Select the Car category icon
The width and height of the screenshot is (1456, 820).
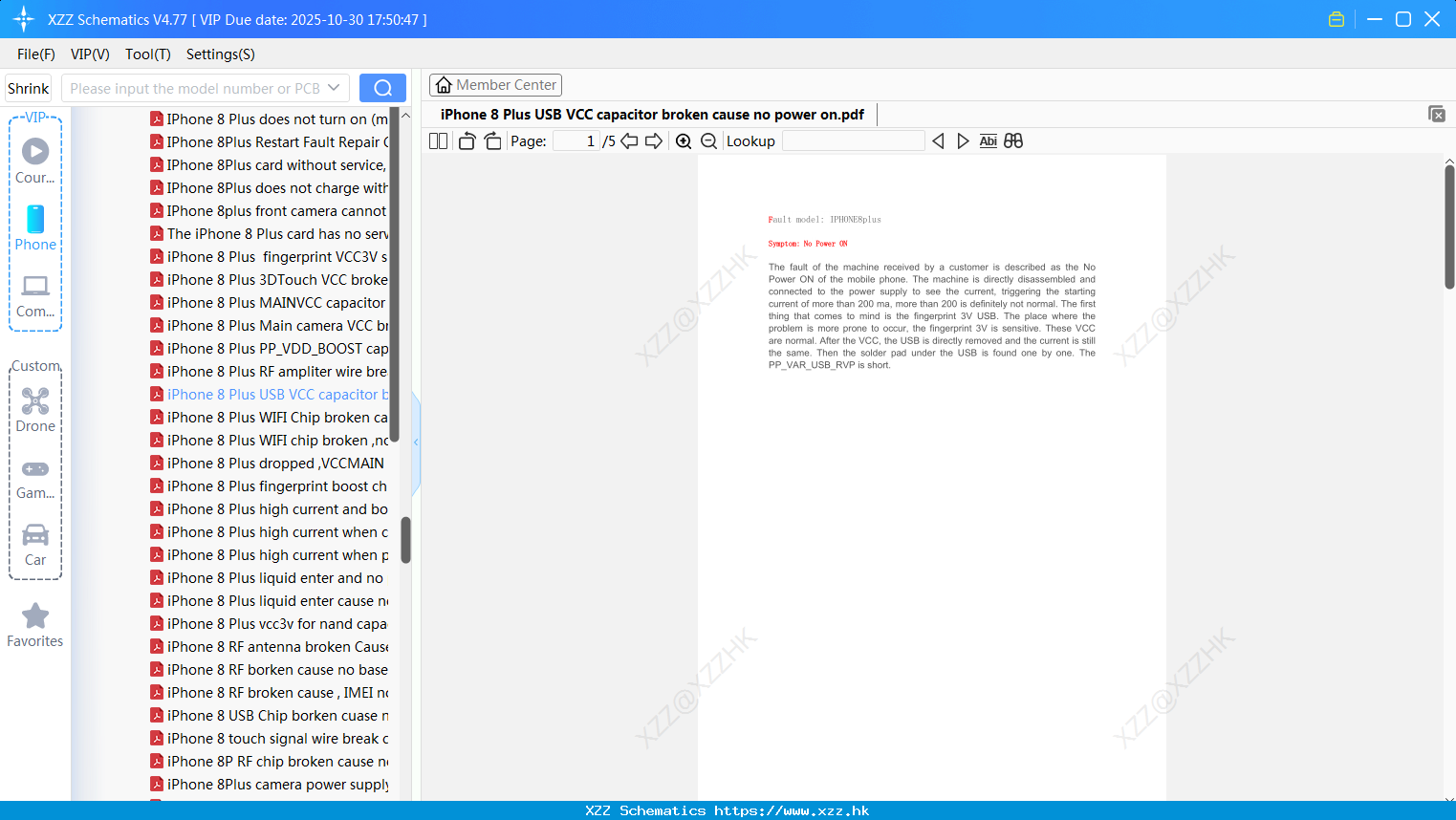click(x=35, y=544)
